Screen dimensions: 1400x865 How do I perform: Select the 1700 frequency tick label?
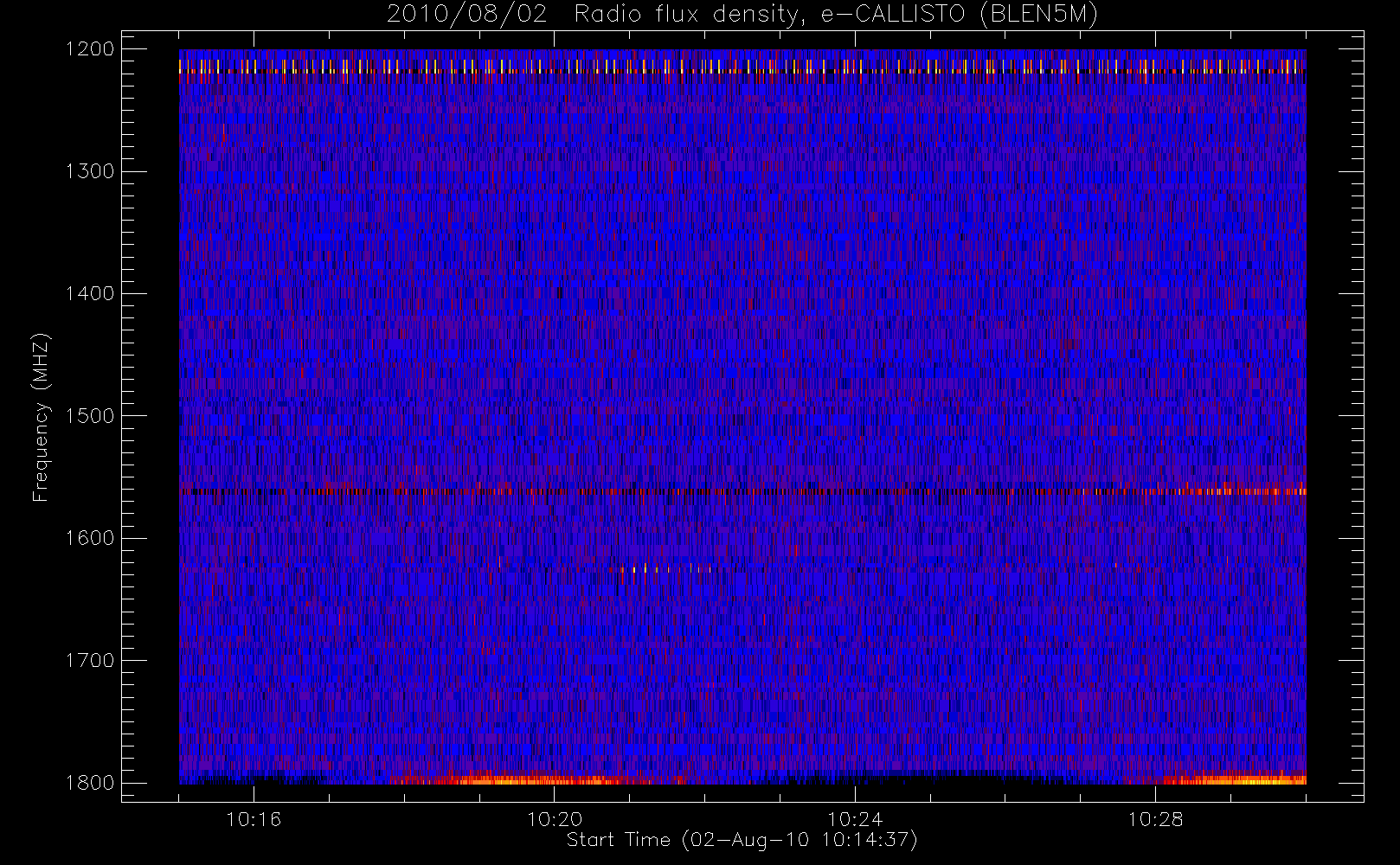pos(90,660)
